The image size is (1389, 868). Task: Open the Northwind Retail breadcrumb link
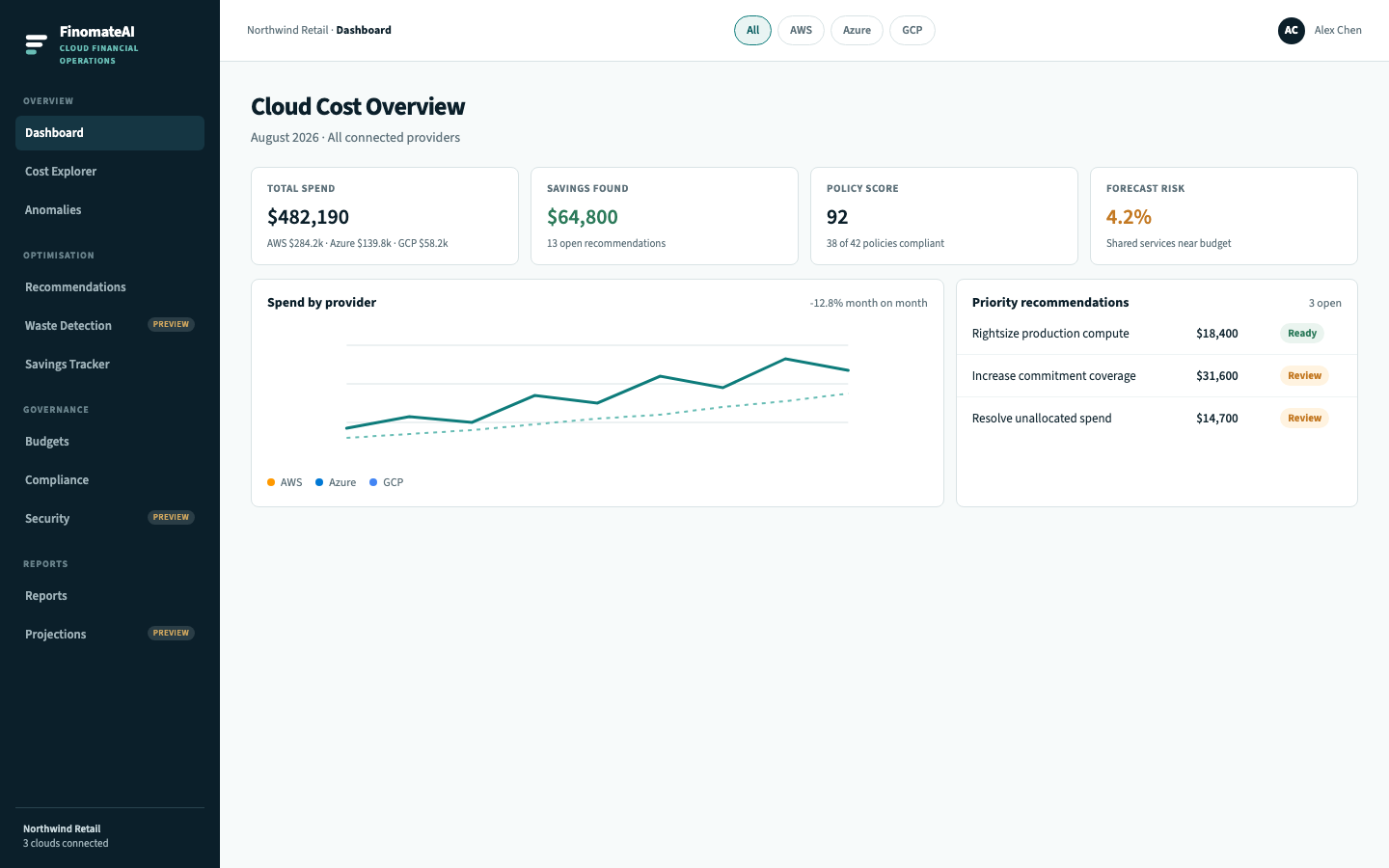point(287,31)
